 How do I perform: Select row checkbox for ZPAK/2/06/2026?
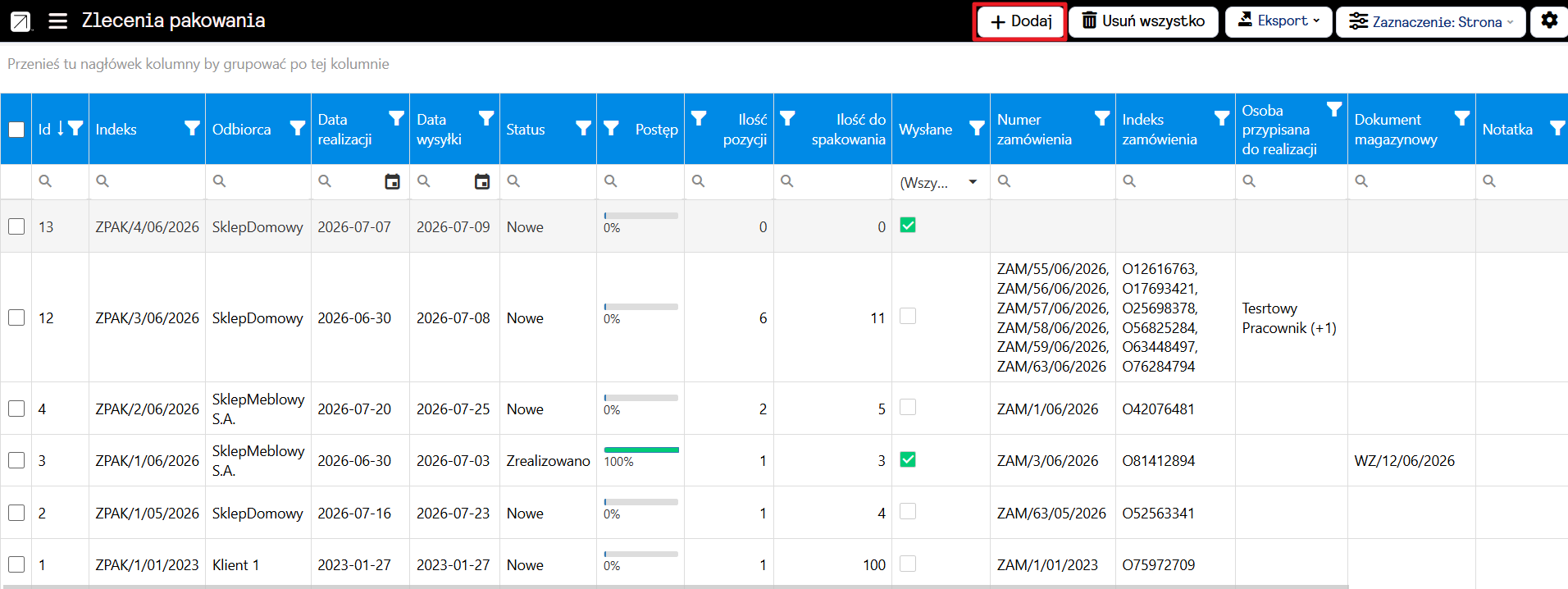[16, 409]
